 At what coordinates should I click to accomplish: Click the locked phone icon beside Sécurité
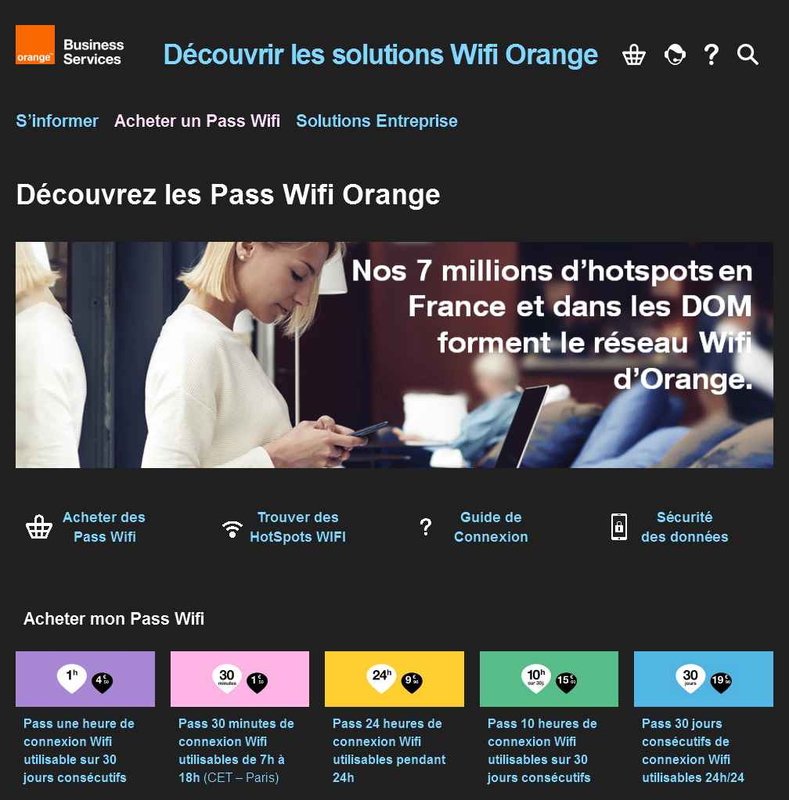coord(619,527)
